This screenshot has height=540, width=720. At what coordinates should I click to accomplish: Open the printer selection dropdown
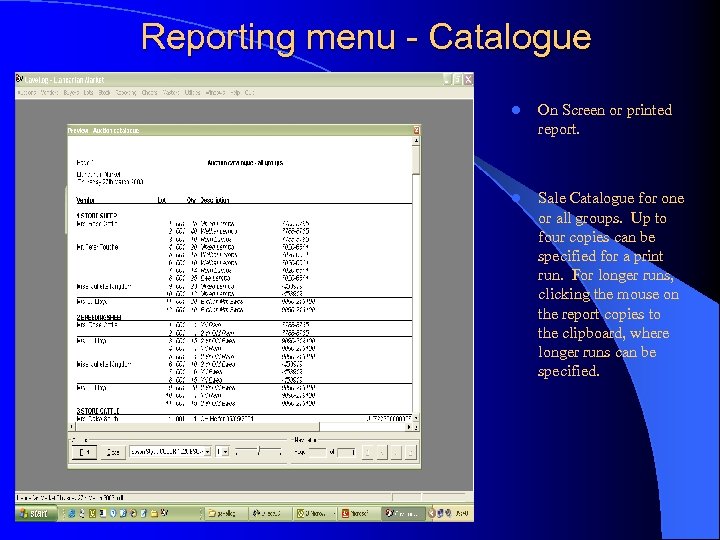click(207, 452)
